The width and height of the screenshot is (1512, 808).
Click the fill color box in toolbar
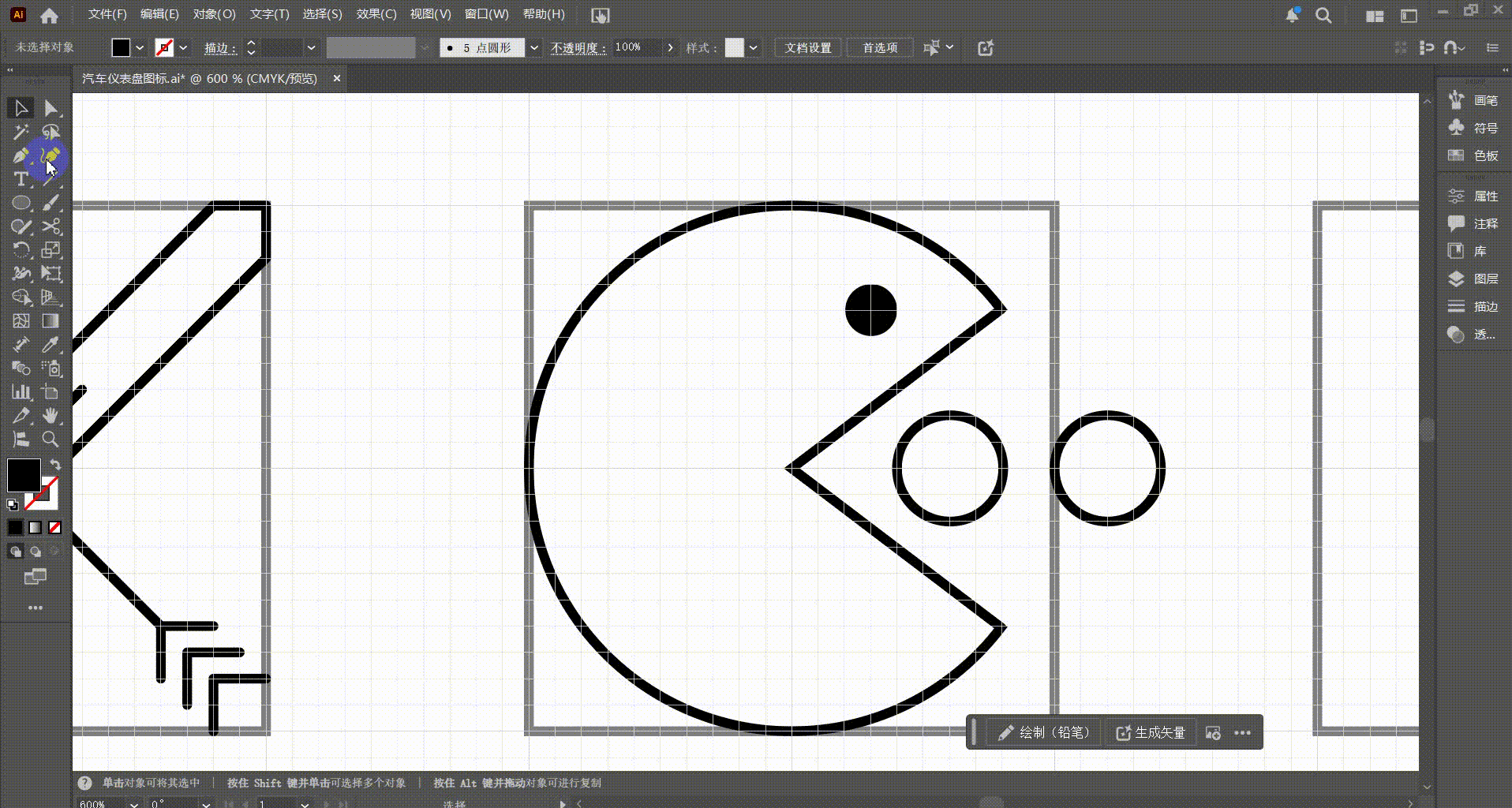pos(24,475)
